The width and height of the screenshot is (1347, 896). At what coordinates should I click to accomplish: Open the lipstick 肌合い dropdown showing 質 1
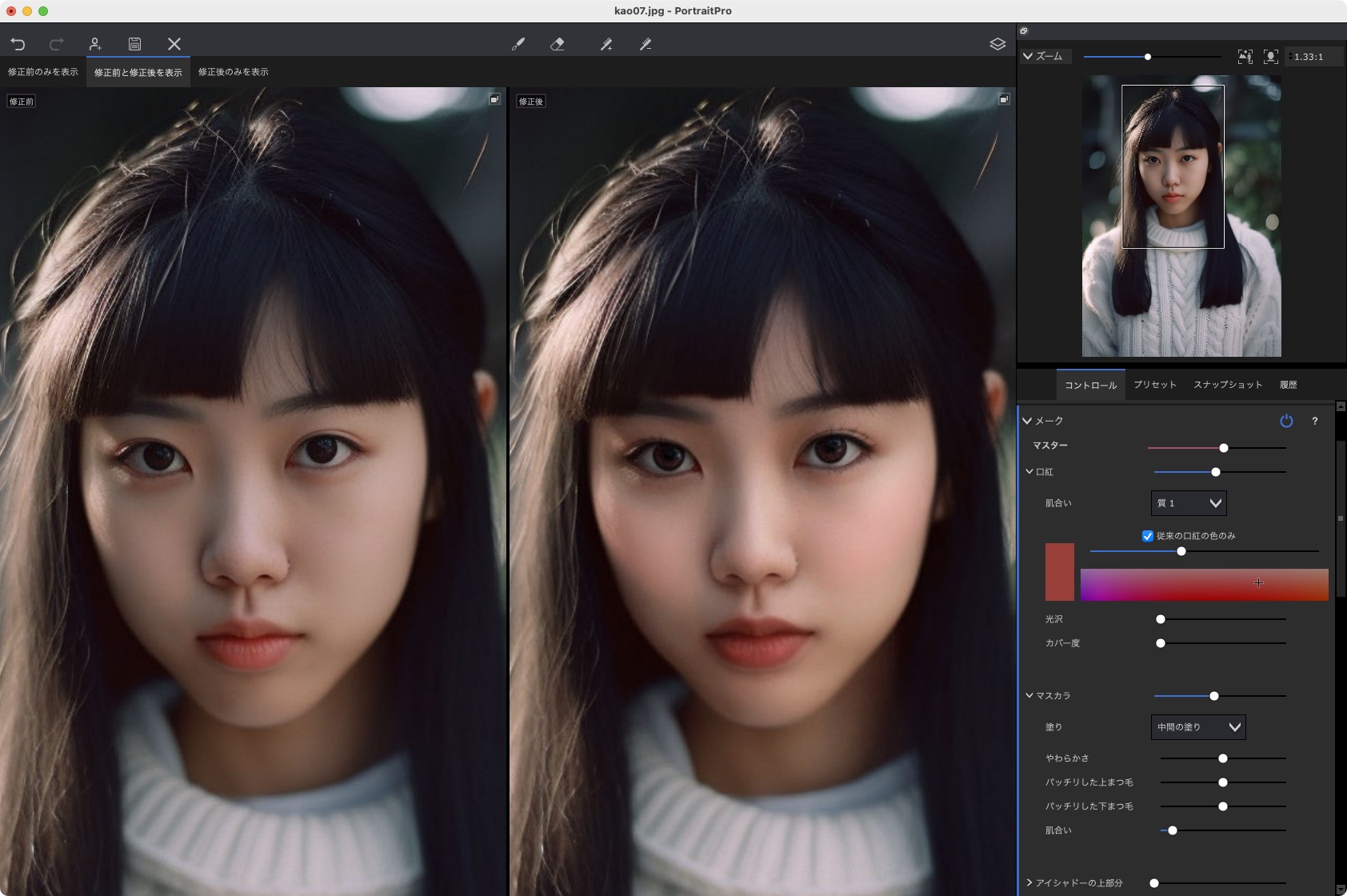pos(1189,503)
